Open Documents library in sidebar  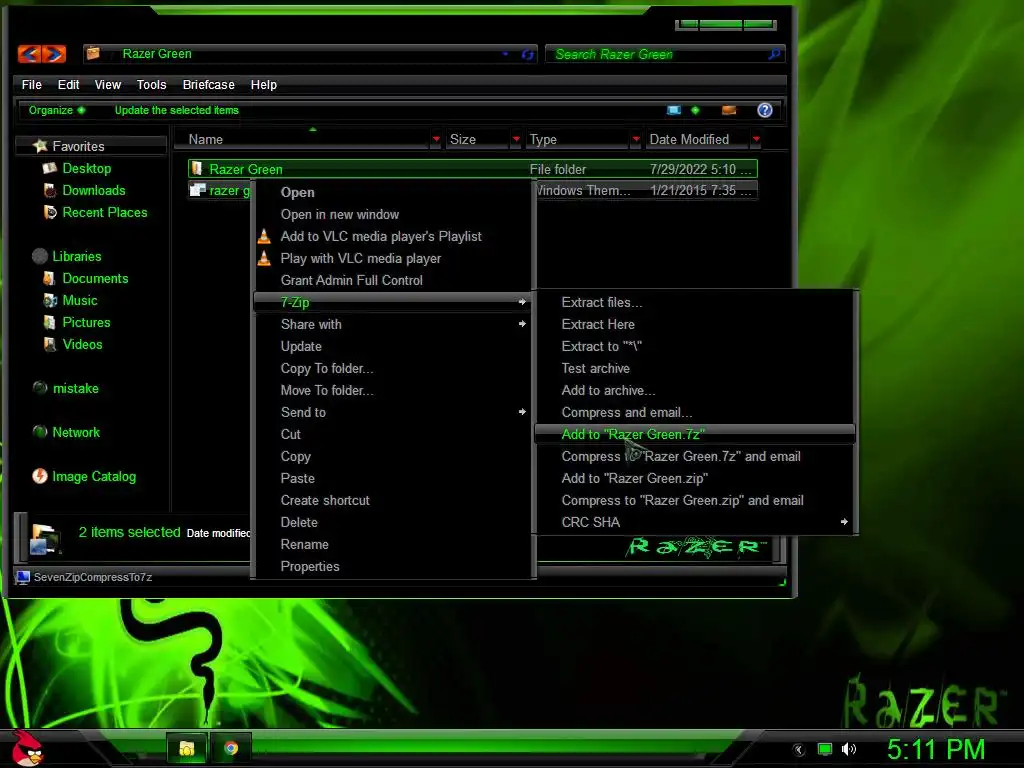95,278
